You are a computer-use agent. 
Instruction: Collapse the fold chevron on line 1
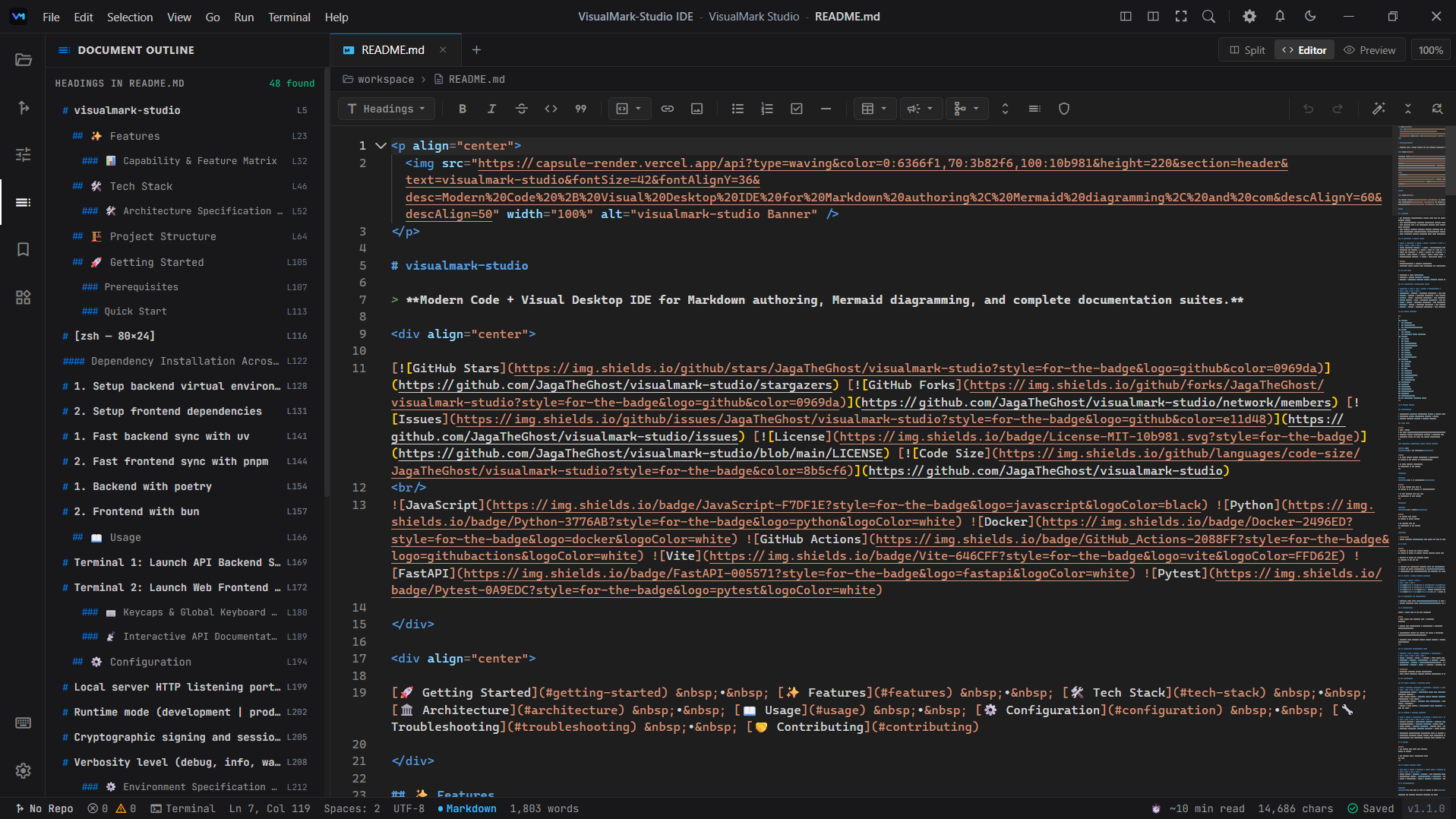(381, 145)
